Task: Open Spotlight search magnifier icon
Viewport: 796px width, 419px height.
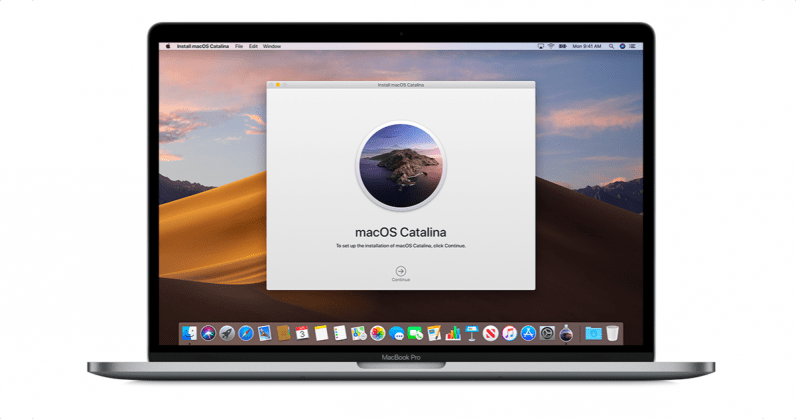Action: tap(611, 46)
